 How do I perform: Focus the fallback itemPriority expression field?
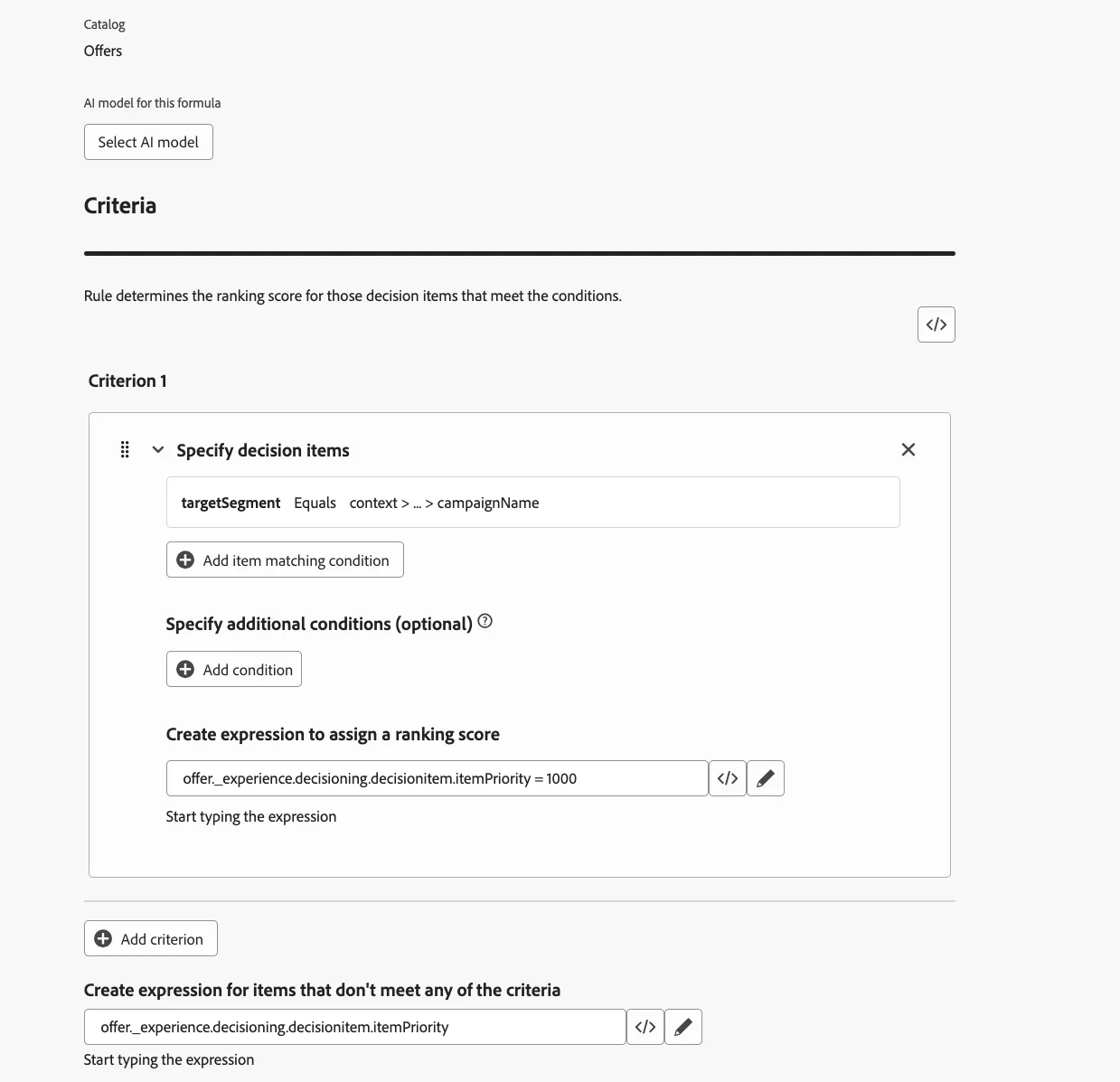click(x=354, y=1027)
